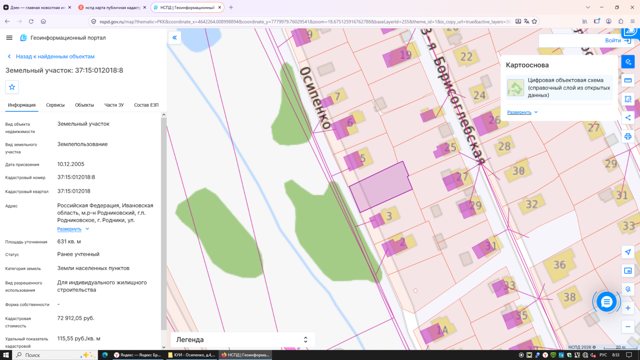Image resolution: width=640 pixels, height=360 pixels.
Task: Switch to the Сервисы tab
Action: click(x=55, y=105)
